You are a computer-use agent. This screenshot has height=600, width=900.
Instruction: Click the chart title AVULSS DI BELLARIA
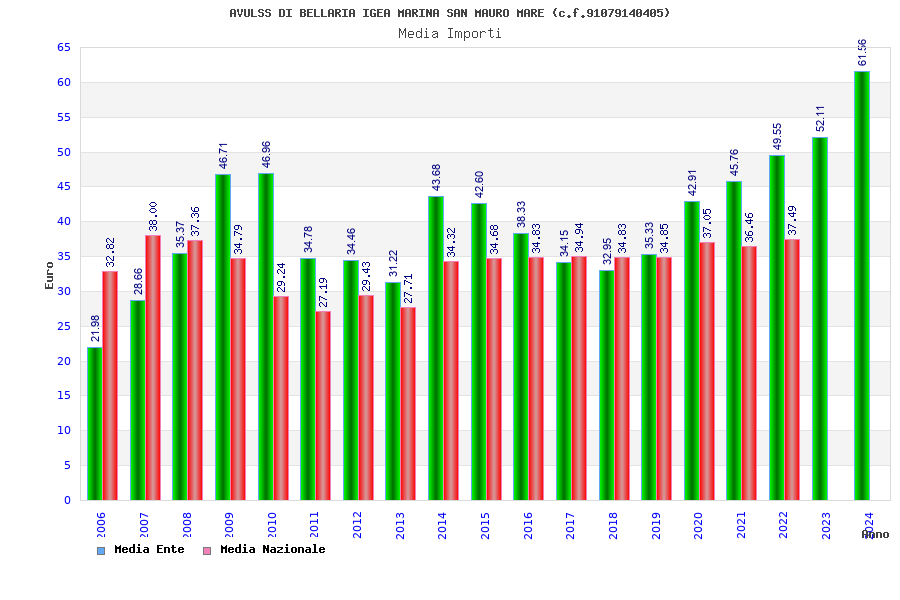coord(449,13)
